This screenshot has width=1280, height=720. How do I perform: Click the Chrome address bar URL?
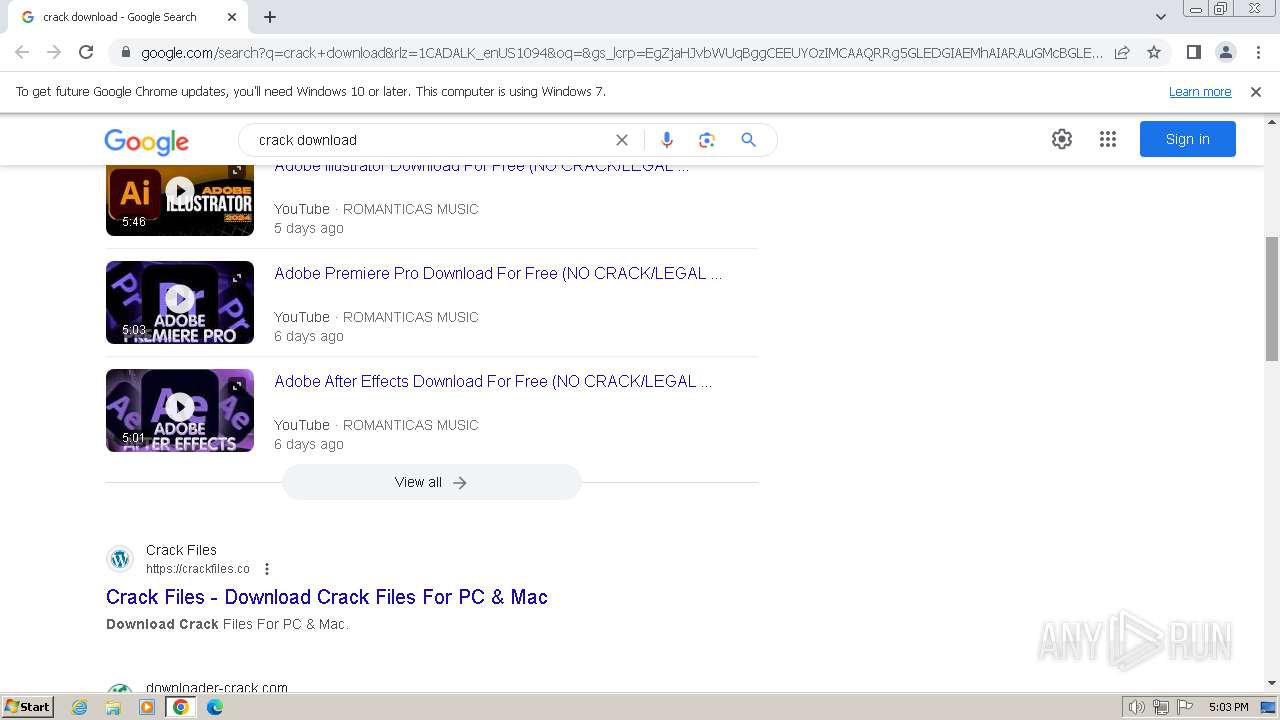coord(620,53)
